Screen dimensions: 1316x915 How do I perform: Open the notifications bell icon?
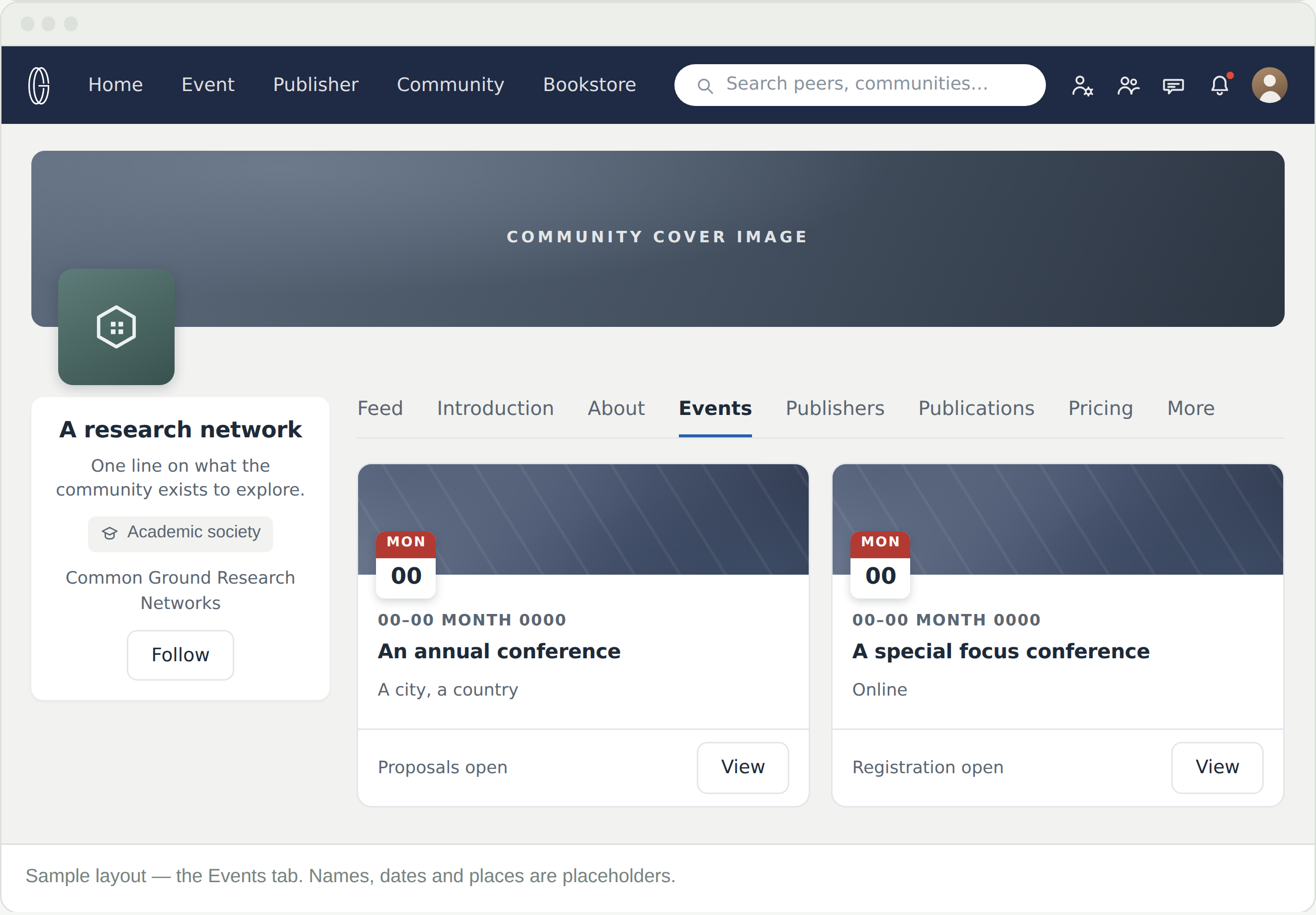[x=1220, y=85]
